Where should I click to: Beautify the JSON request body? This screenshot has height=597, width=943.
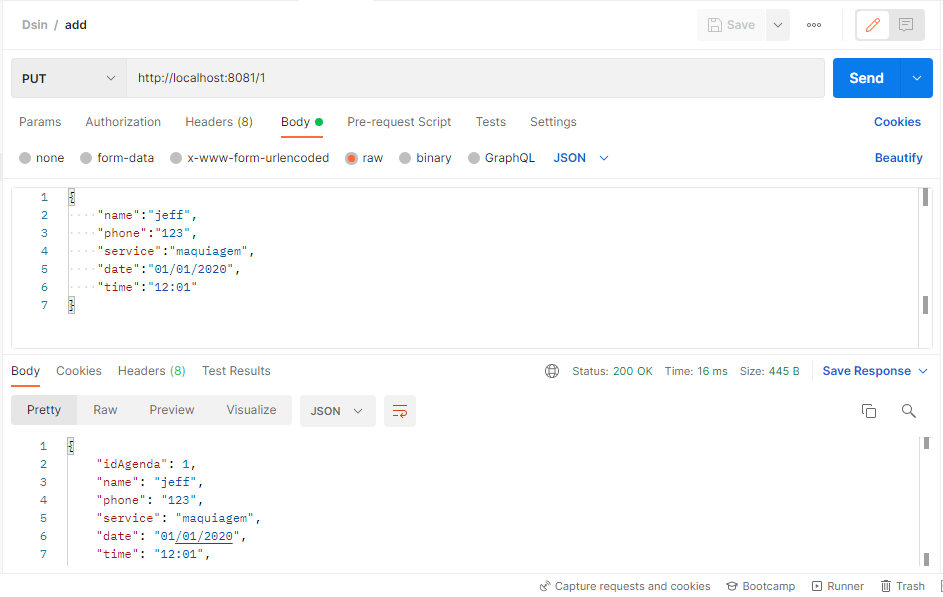point(897,157)
